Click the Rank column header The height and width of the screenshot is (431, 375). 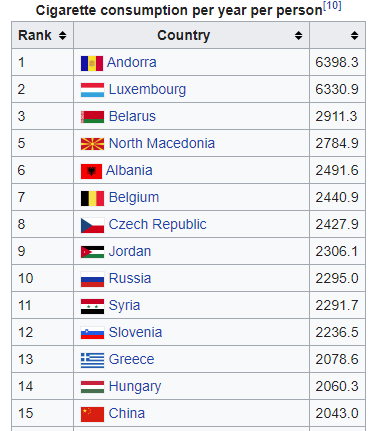(x=43, y=35)
